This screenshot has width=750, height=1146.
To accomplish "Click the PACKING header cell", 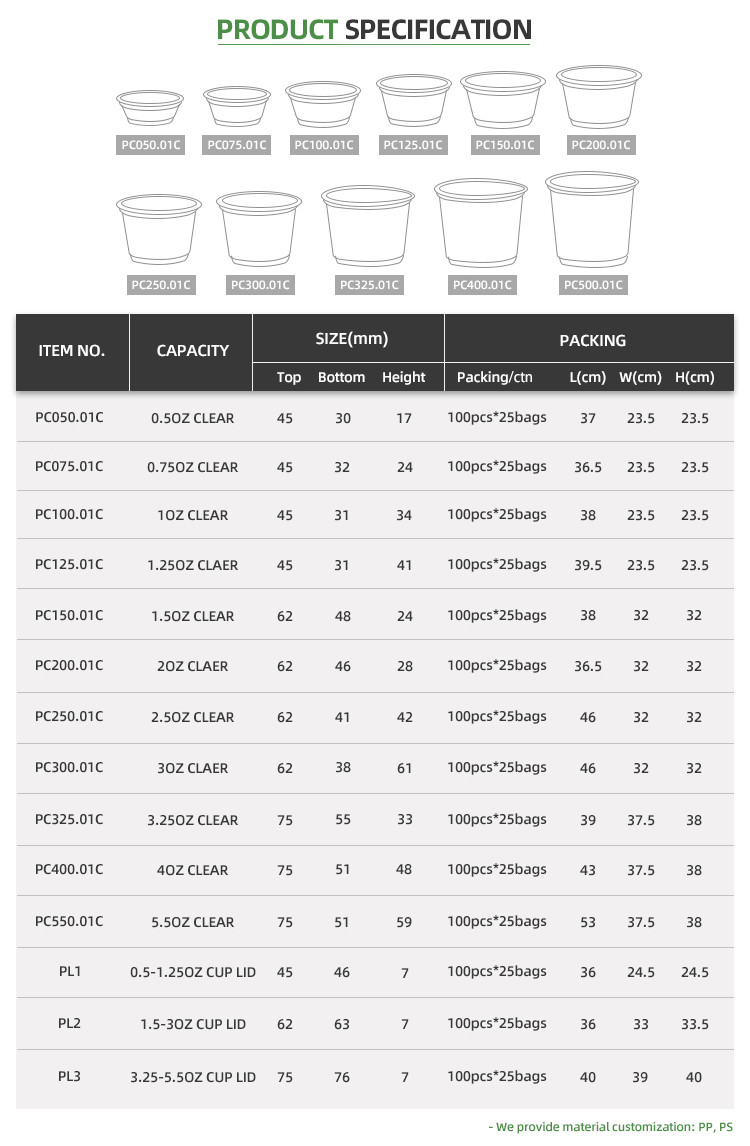I will pyautogui.click(x=593, y=341).
